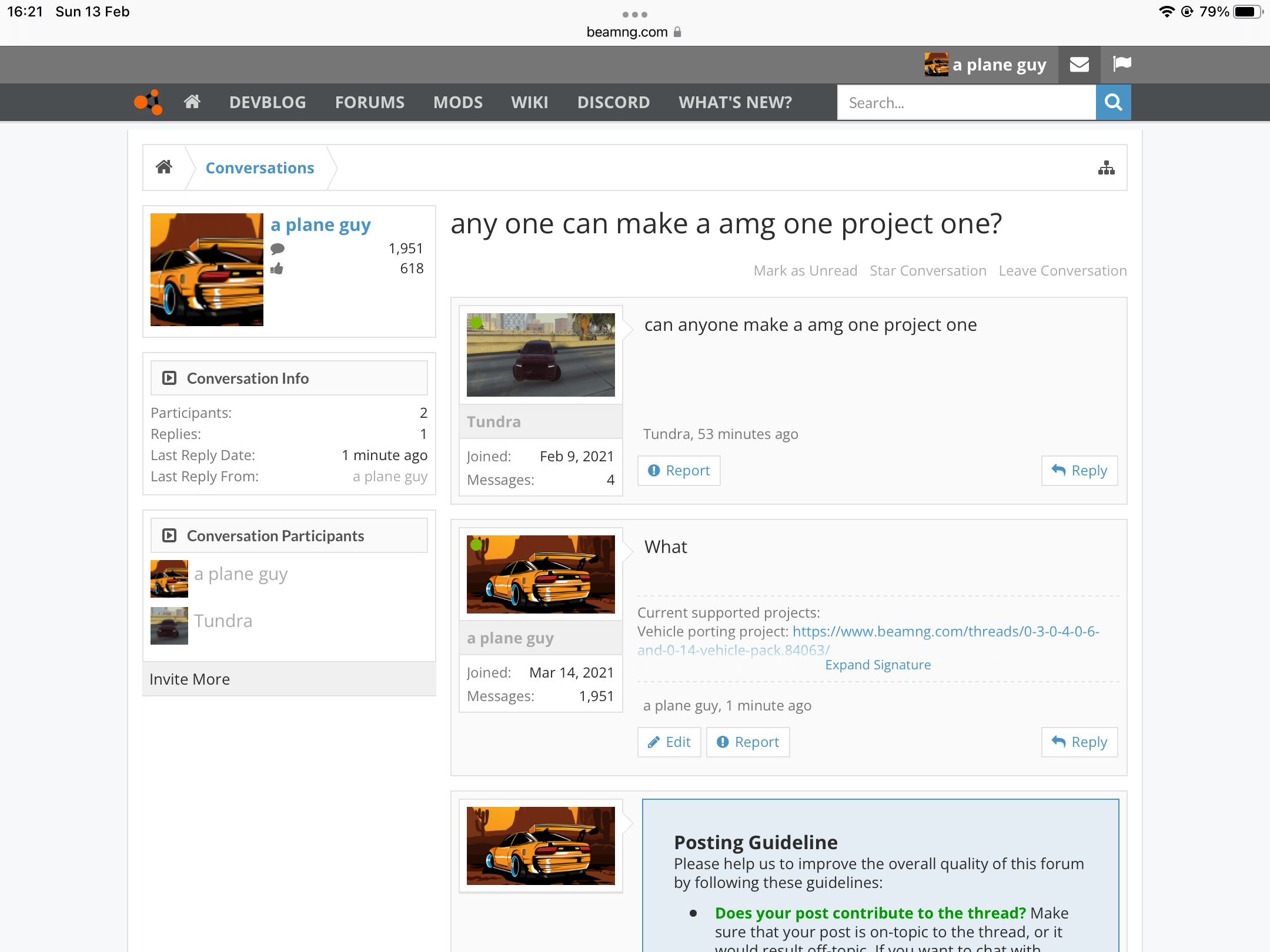The width and height of the screenshot is (1270, 952).
Task: Open the MODS menu item
Action: point(457,102)
